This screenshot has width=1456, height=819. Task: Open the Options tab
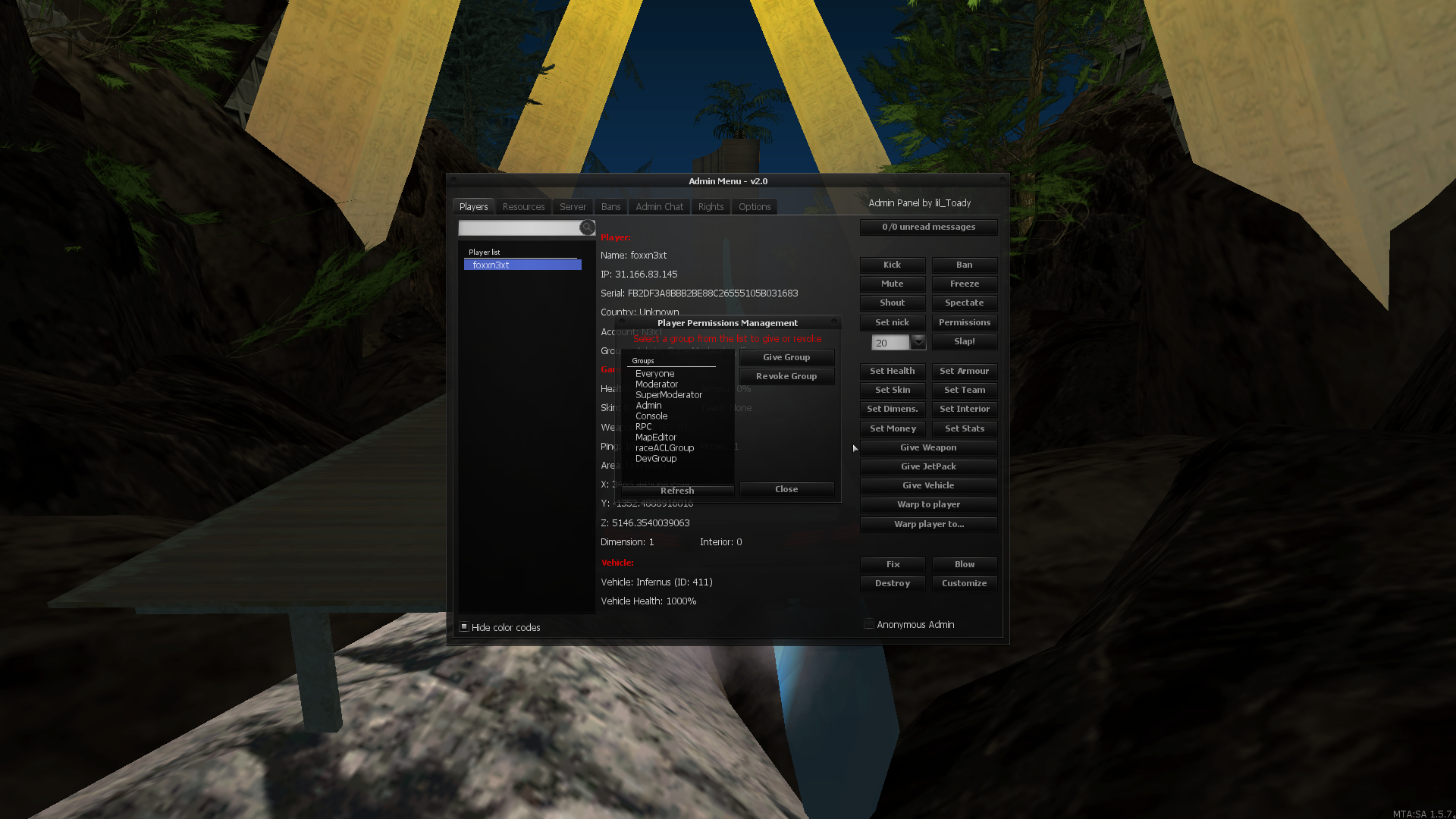pyautogui.click(x=755, y=206)
